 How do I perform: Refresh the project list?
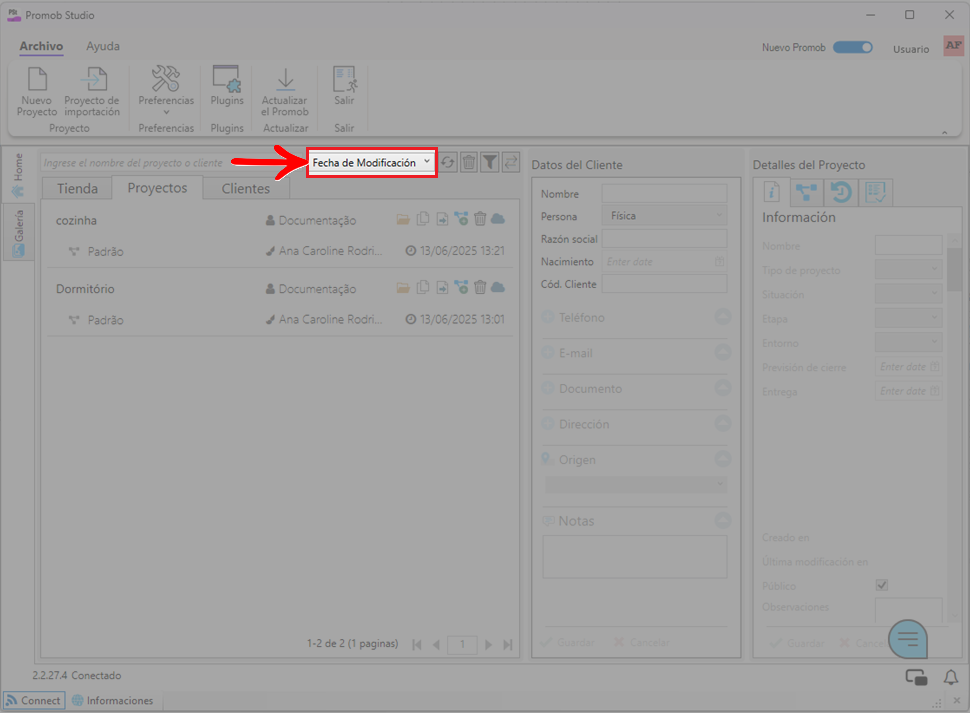click(x=447, y=163)
